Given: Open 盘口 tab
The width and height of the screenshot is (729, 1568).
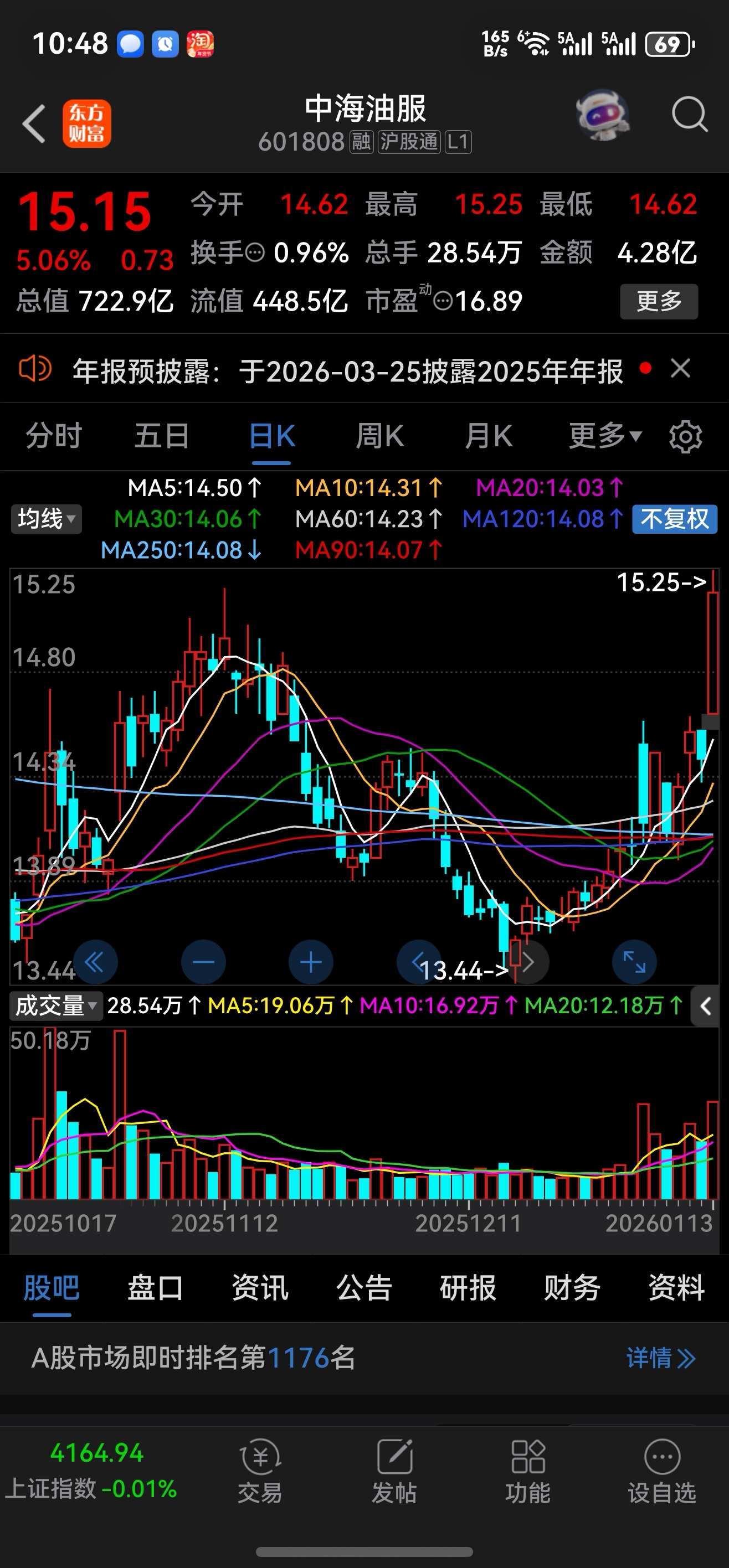Looking at the screenshot, I should click(155, 1287).
